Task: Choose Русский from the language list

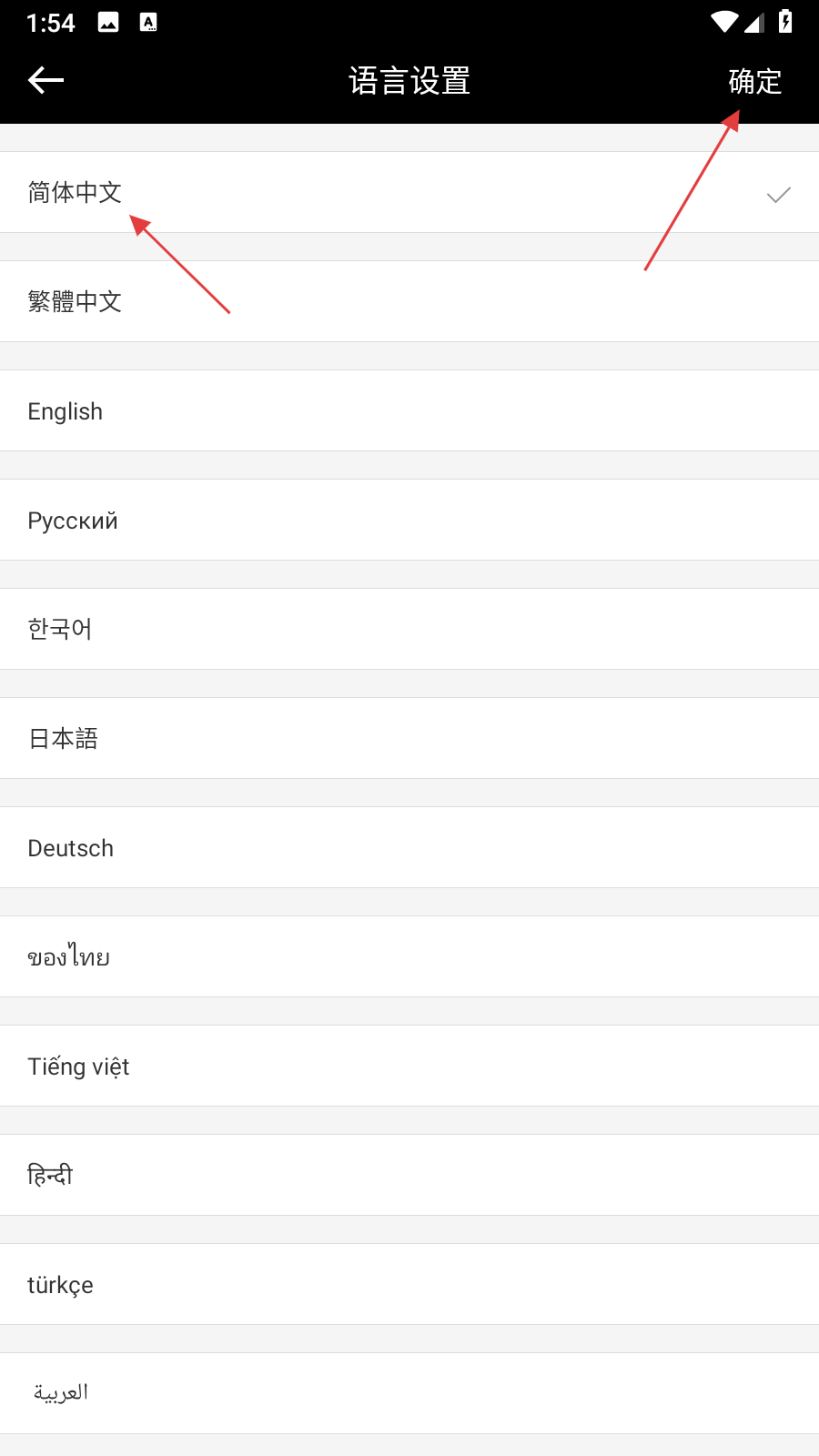Action: click(73, 521)
